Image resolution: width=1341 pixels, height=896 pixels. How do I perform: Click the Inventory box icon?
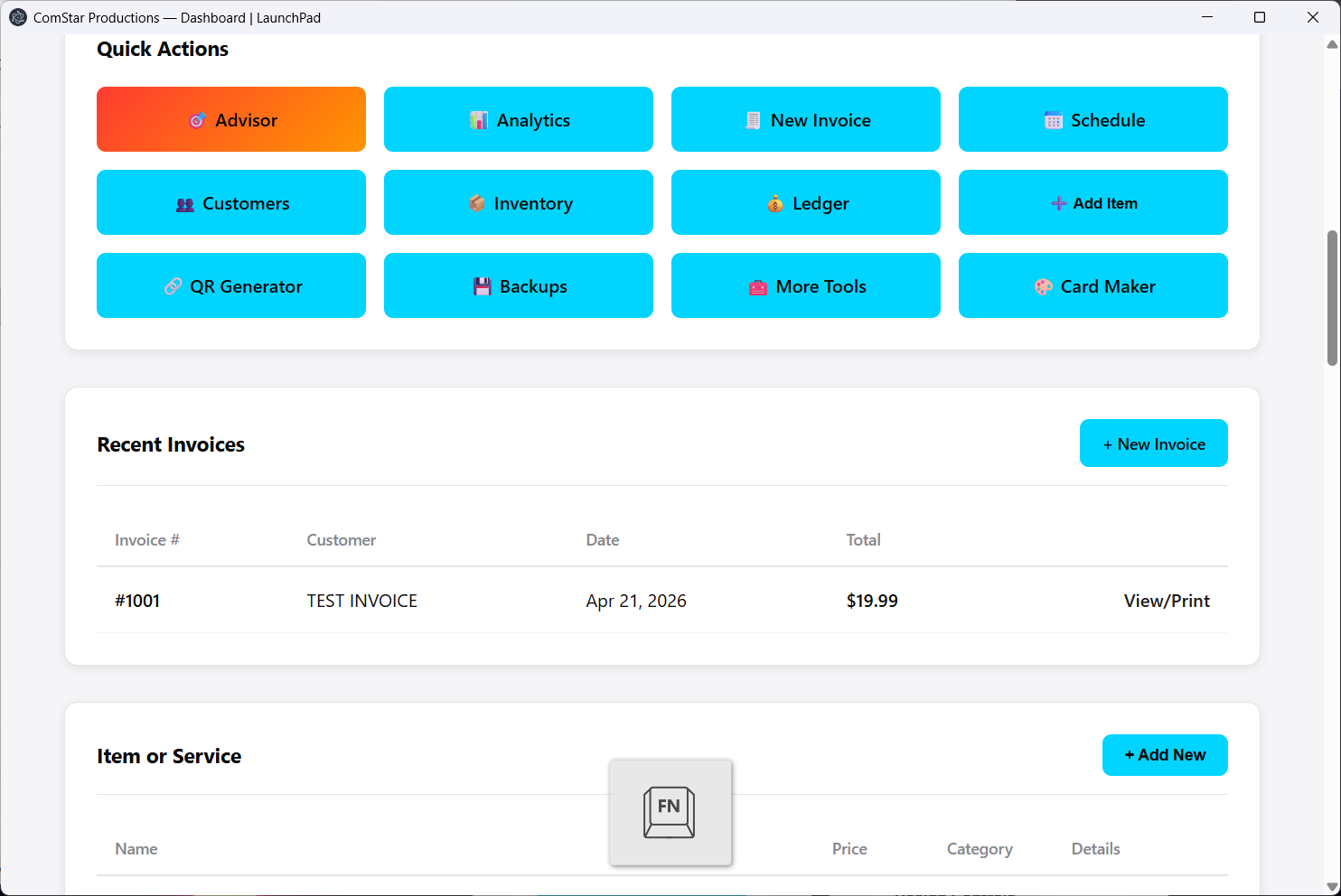477,203
